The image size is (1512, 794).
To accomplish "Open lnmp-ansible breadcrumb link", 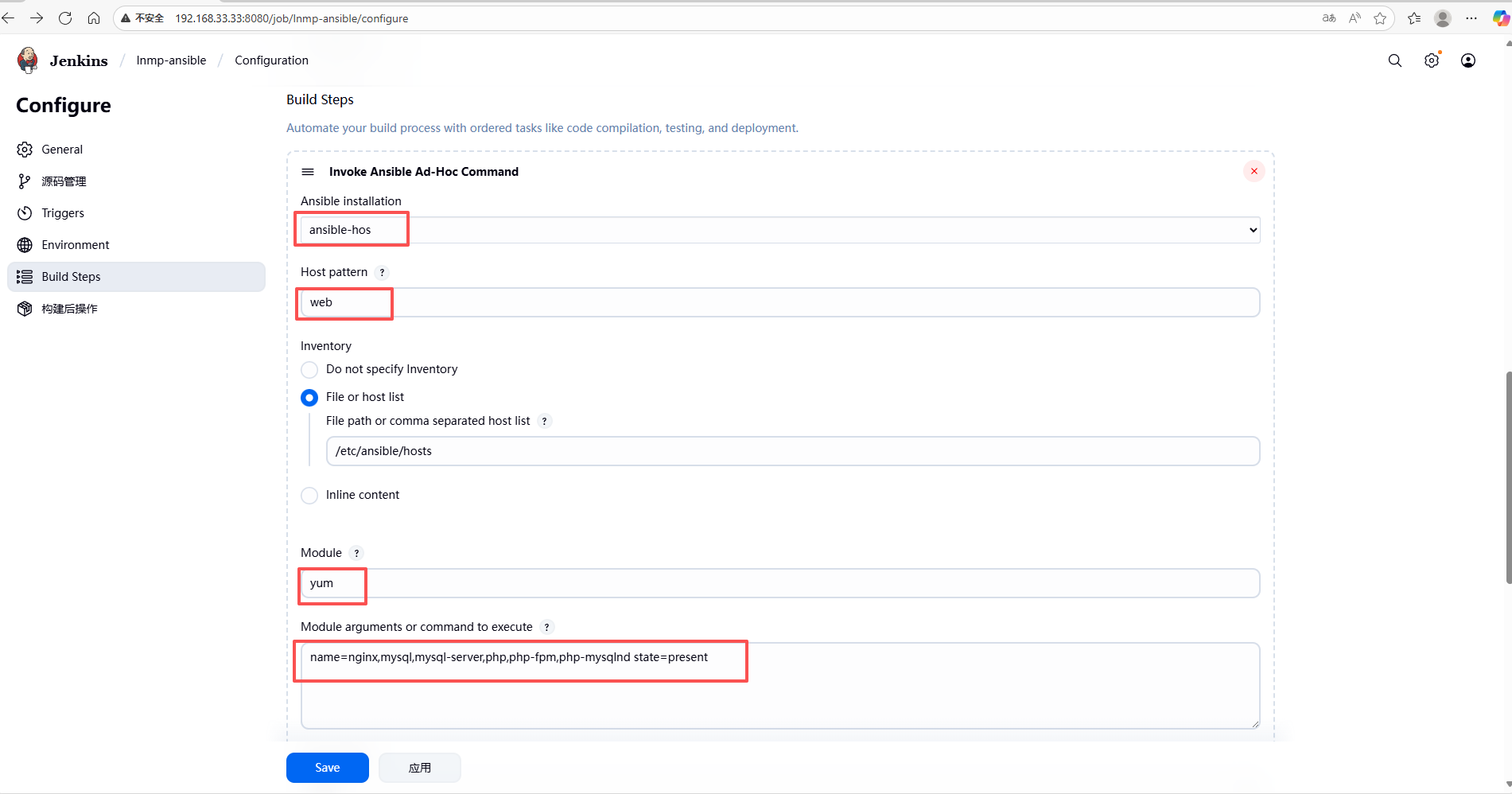I will point(171,60).
